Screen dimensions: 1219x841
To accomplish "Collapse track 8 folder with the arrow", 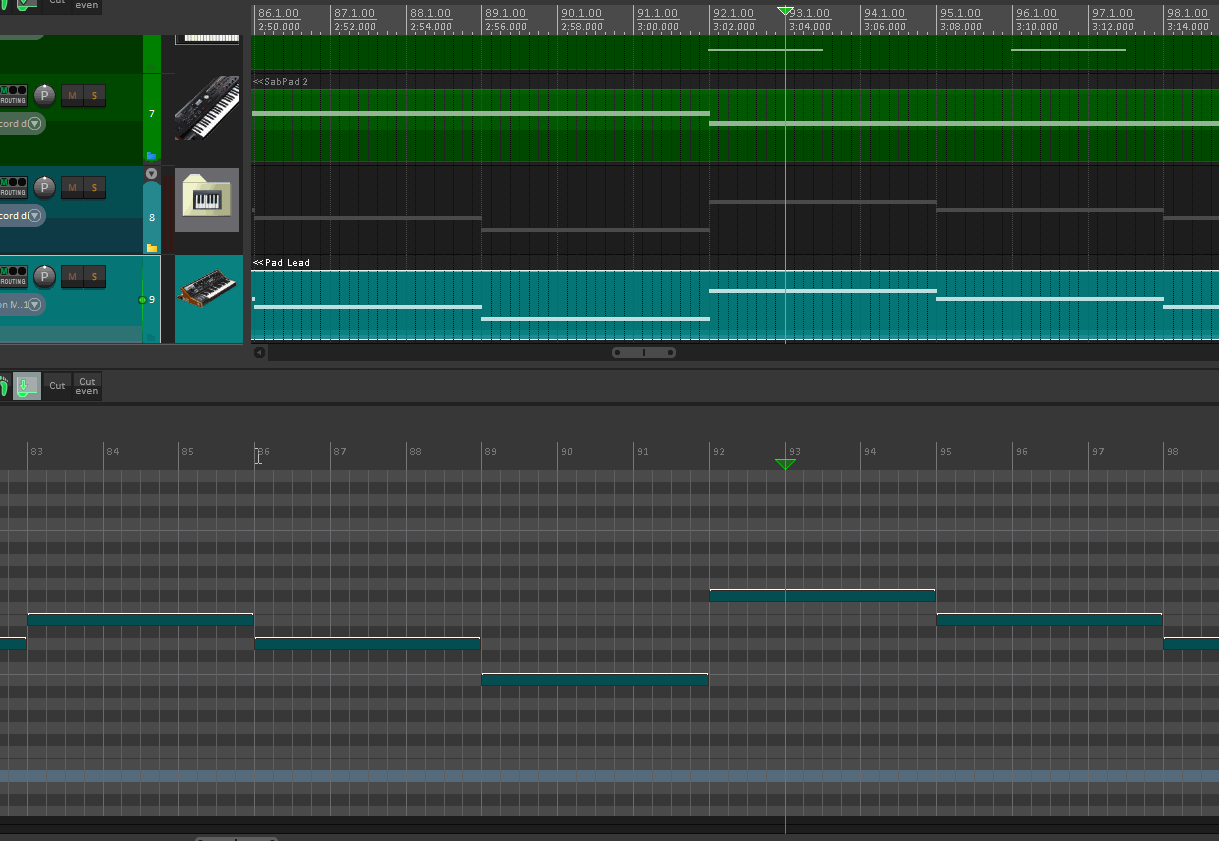I will click(x=152, y=173).
